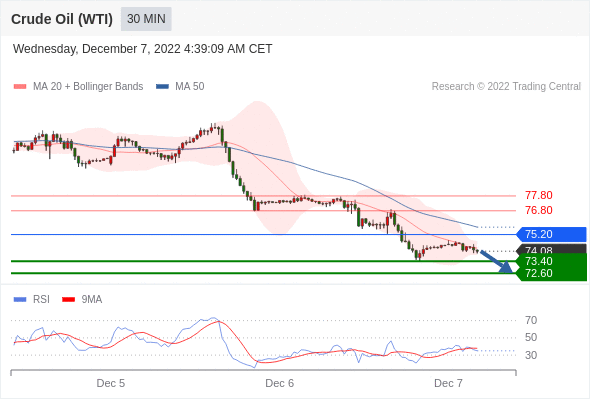This screenshot has height=400, width=590.
Task: Click the RSI 50 axis level label
Action: pyautogui.click(x=531, y=337)
